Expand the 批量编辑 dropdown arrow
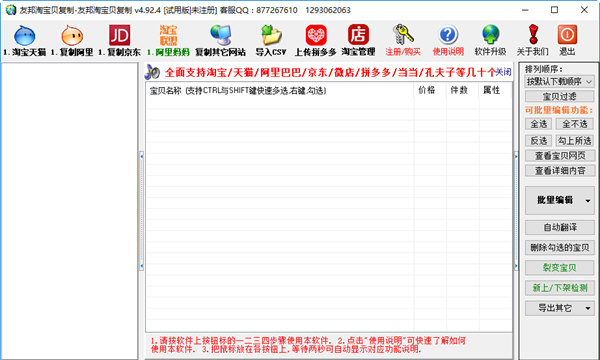The height and width of the screenshot is (360, 600). 588,200
